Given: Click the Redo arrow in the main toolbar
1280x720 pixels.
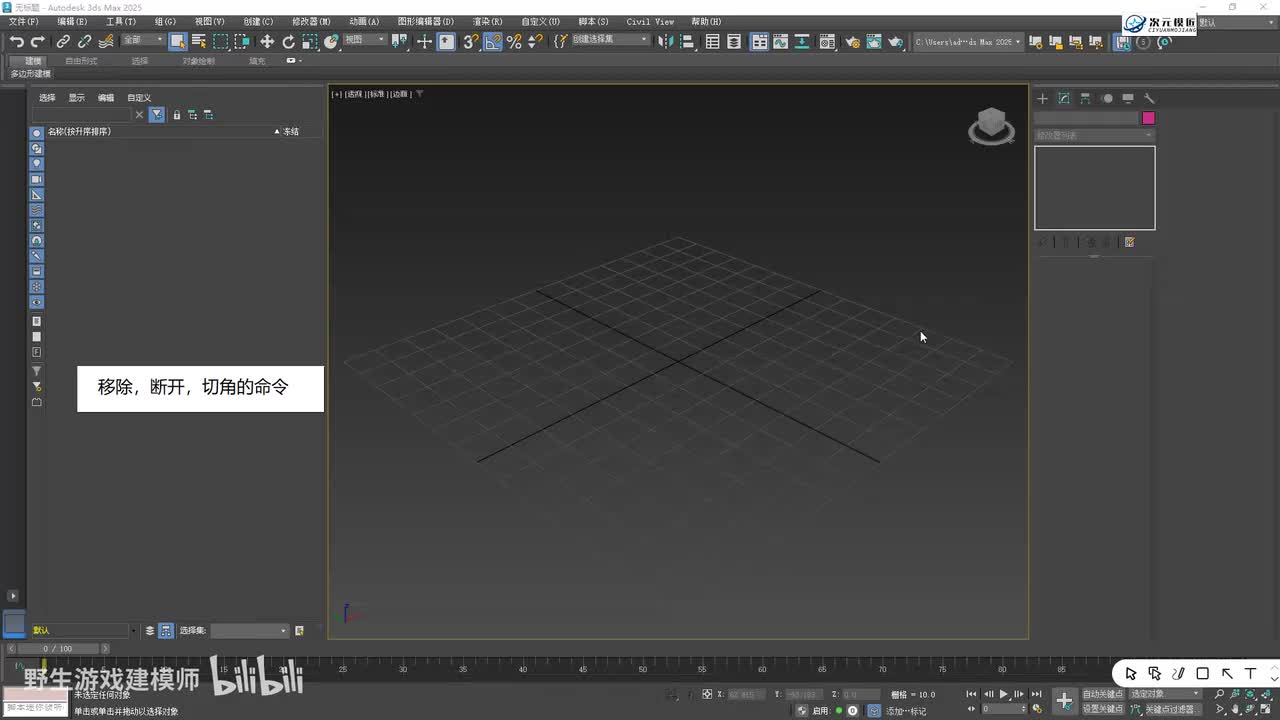Looking at the screenshot, I should pyautogui.click(x=38, y=41).
